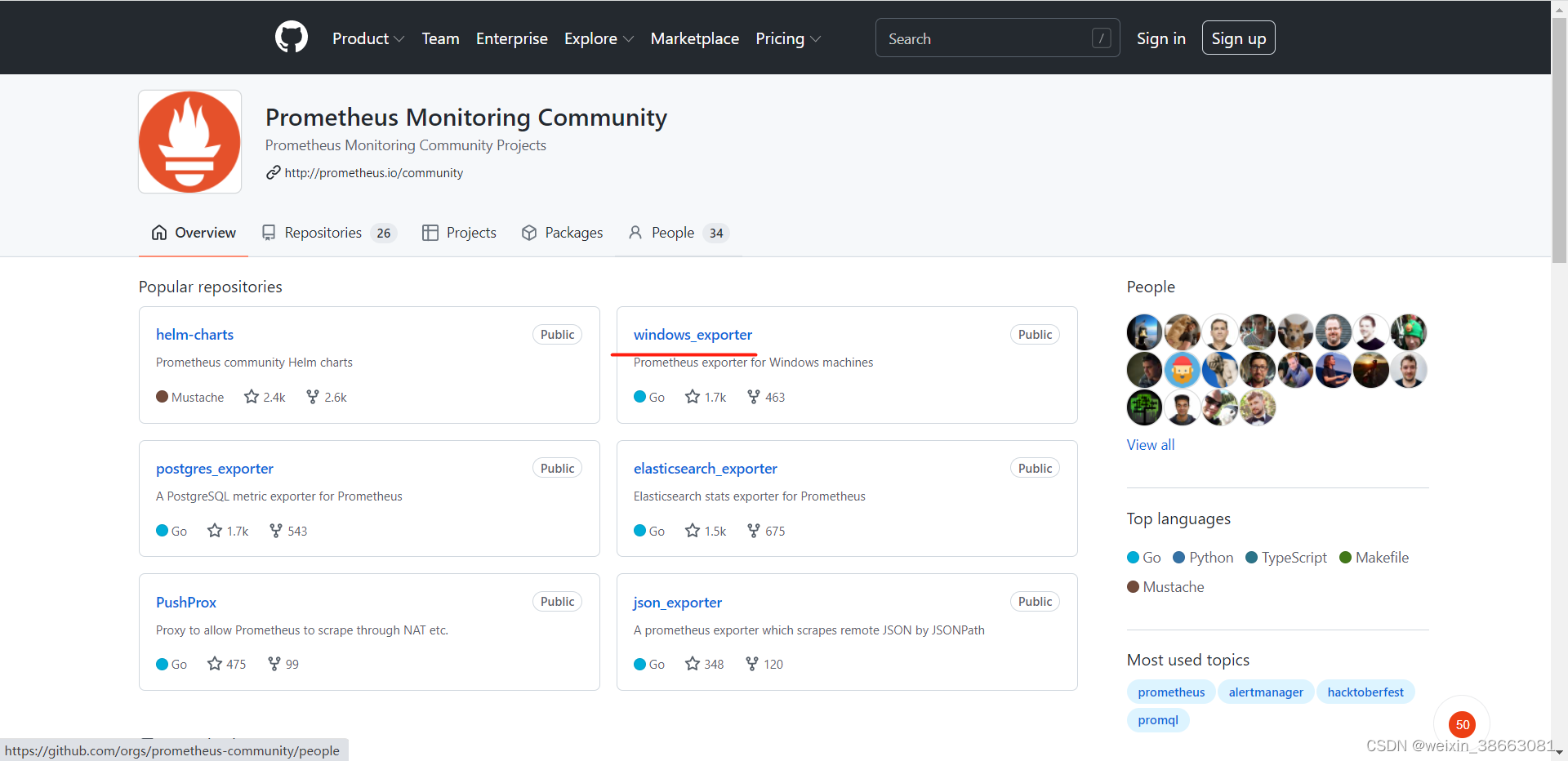Open the Pricing dropdown menu
The image size is (1568, 761).
tap(788, 38)
